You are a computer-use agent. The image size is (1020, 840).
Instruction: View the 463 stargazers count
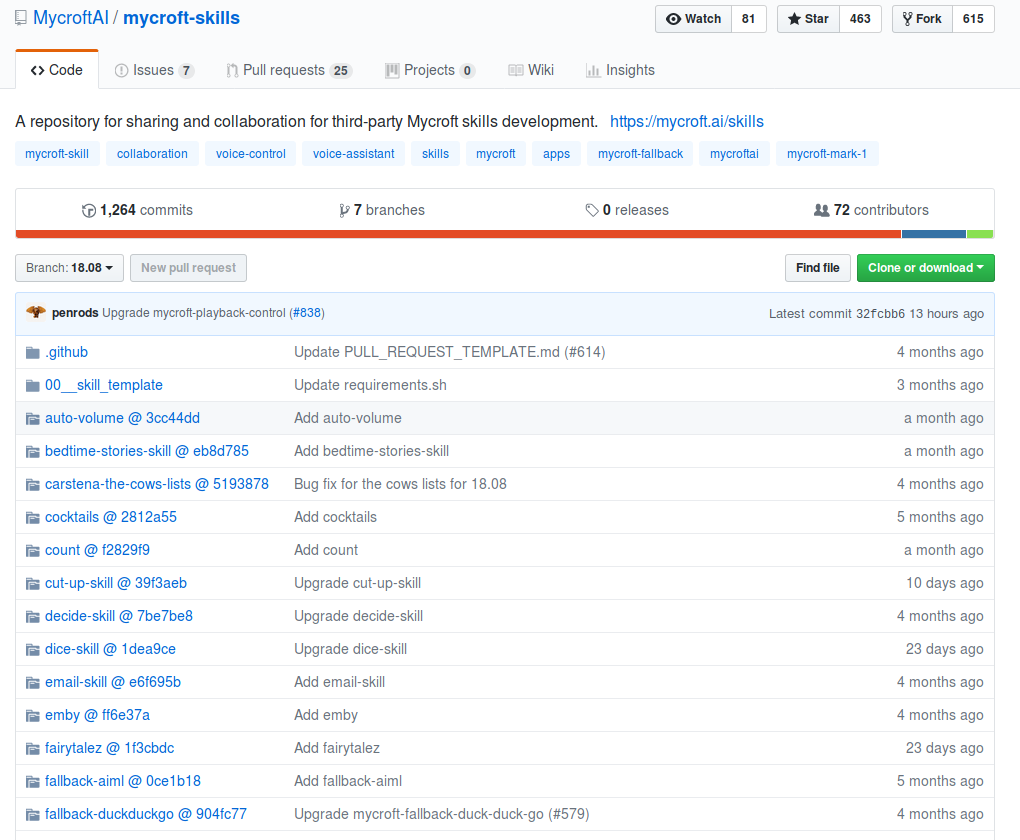pos(860,19)
